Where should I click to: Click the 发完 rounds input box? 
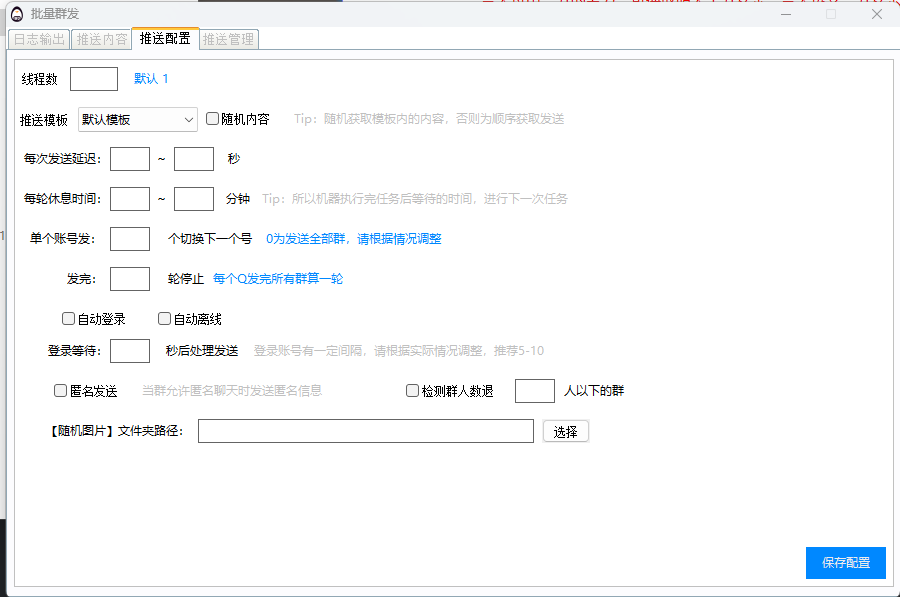[x=130, y=279]
